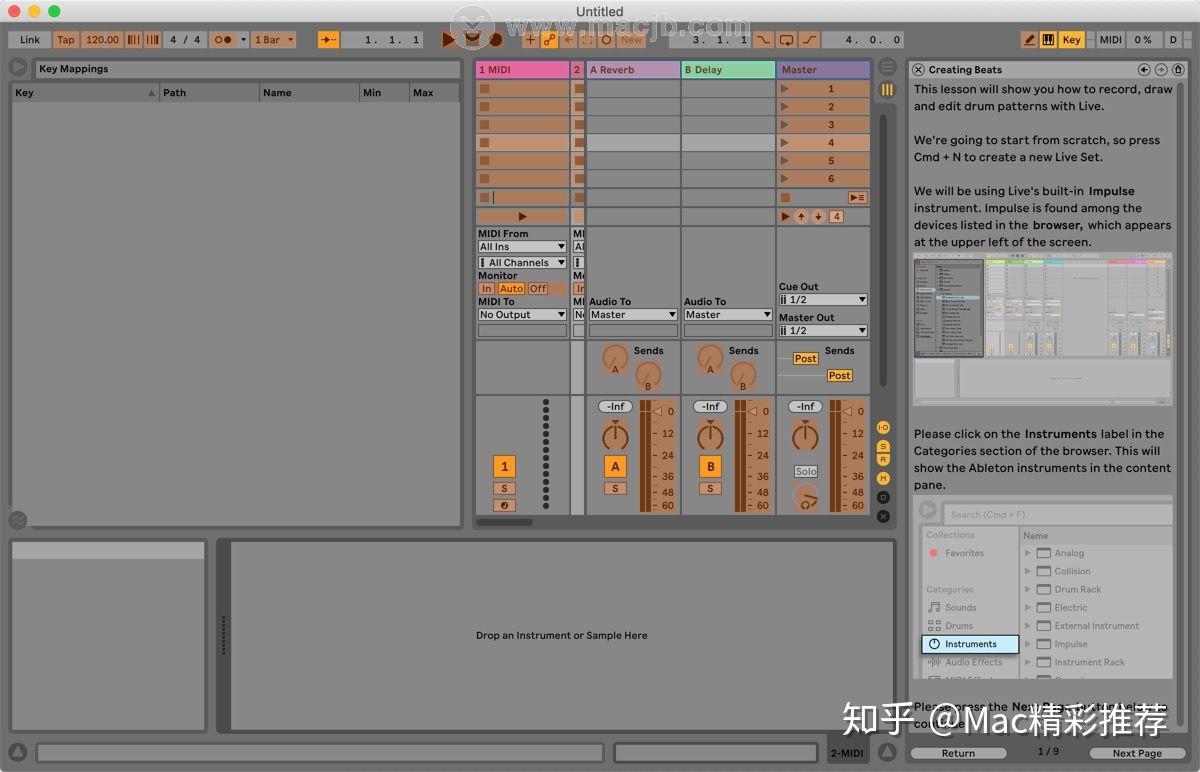Enable MIDI map mode
Image resolution: width=1200 pixels, height=772 pixels.
[x=1113, y=39]
